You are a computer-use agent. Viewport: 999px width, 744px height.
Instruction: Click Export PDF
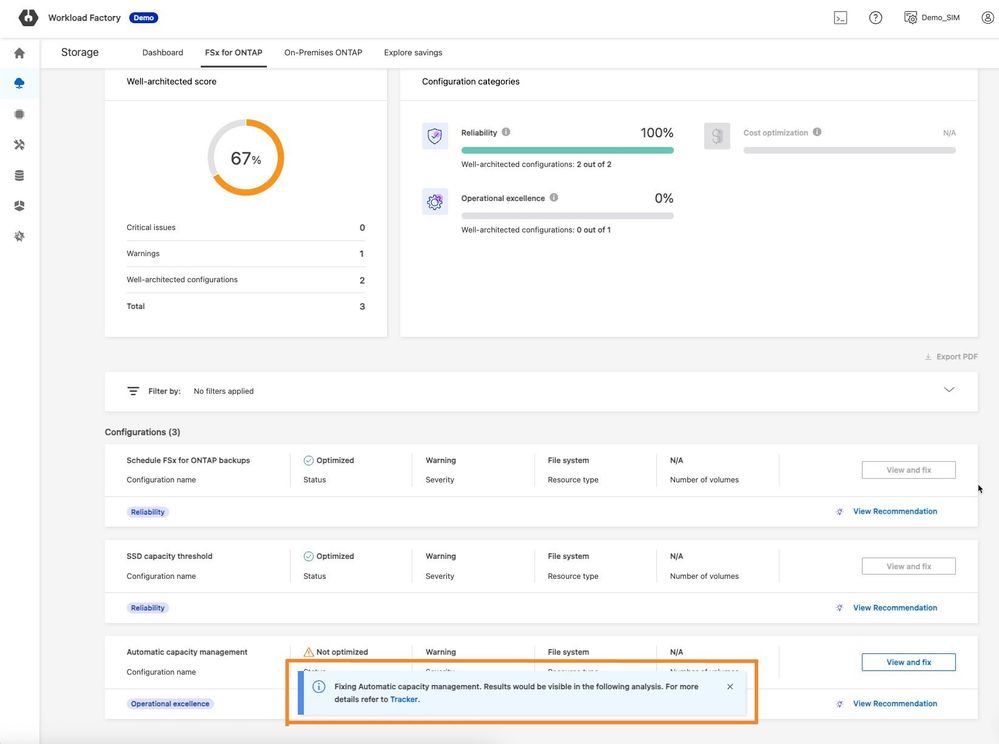[951, 357]
